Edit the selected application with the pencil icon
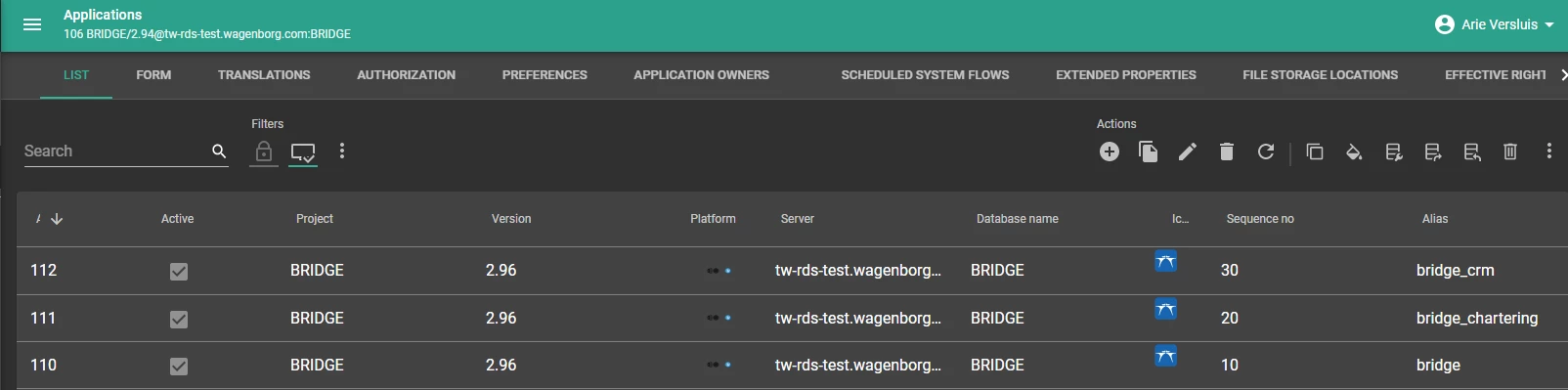Screen dimensions: 1568x390 [x=1187, y=152]
